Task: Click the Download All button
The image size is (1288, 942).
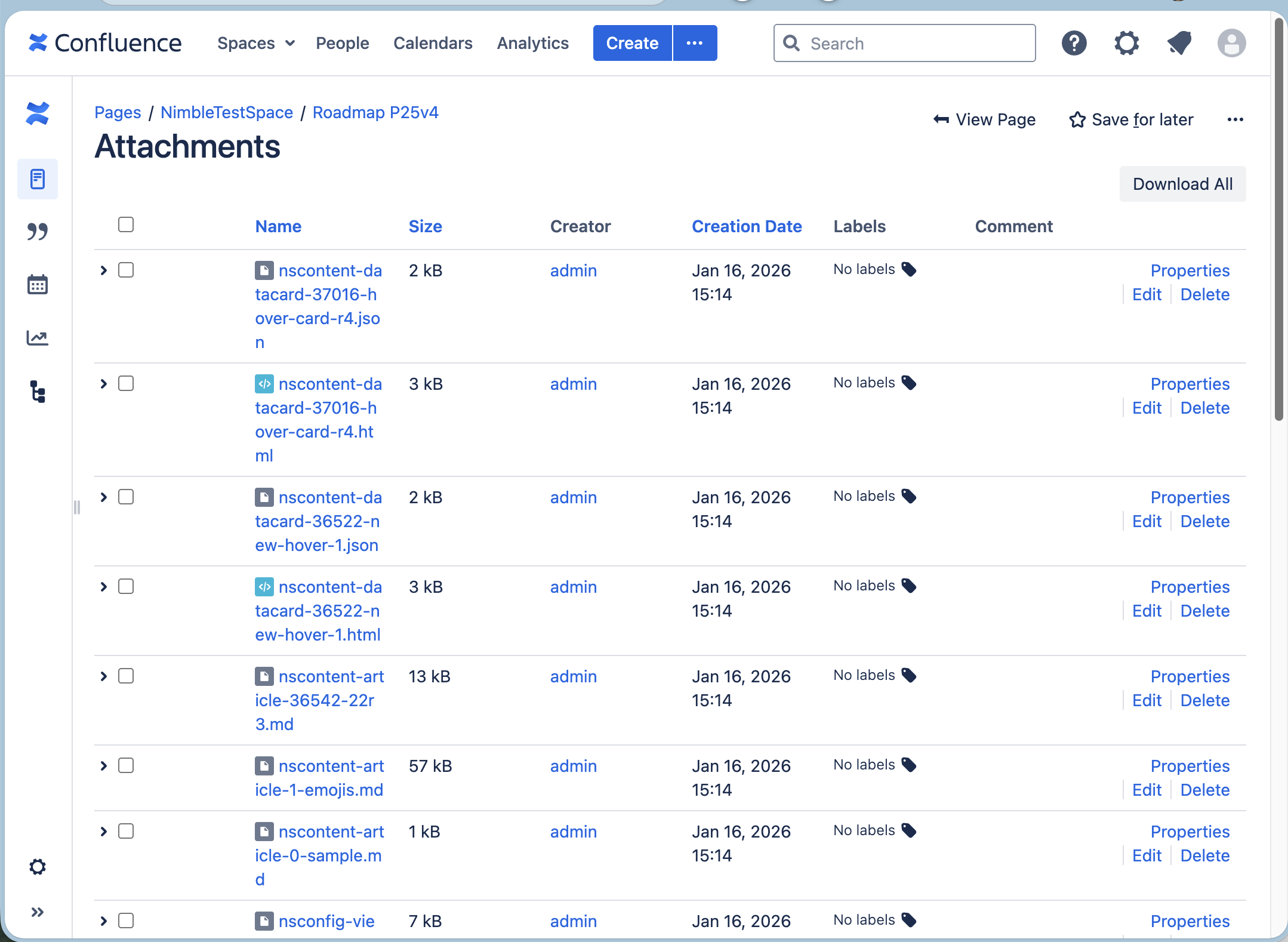Action: click(x=1181, y=184)
